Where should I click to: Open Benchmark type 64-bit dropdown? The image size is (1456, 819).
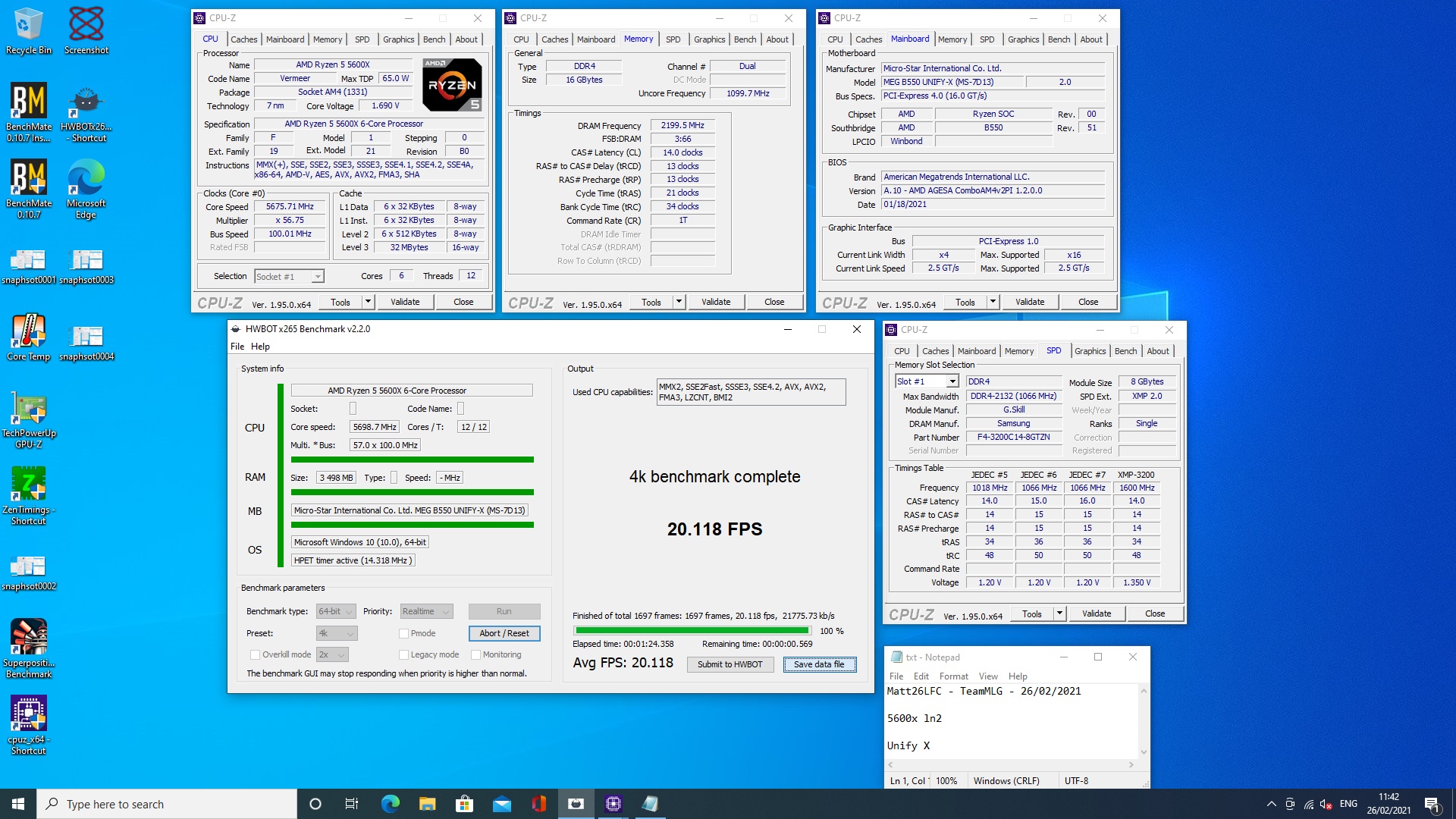pos(336,611)
